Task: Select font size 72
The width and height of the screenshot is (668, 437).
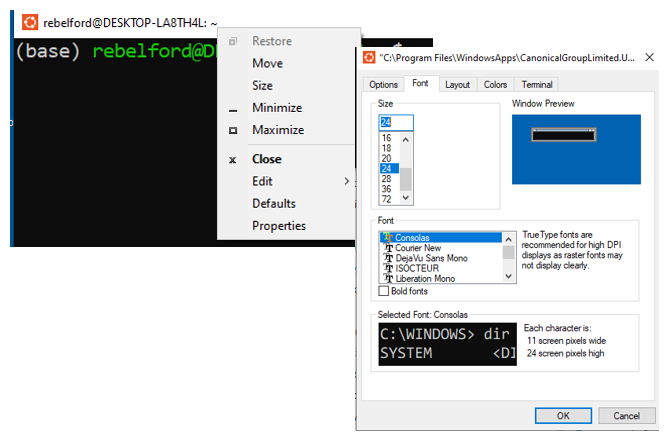Action: pyautogui.click(x=389, y=199)
